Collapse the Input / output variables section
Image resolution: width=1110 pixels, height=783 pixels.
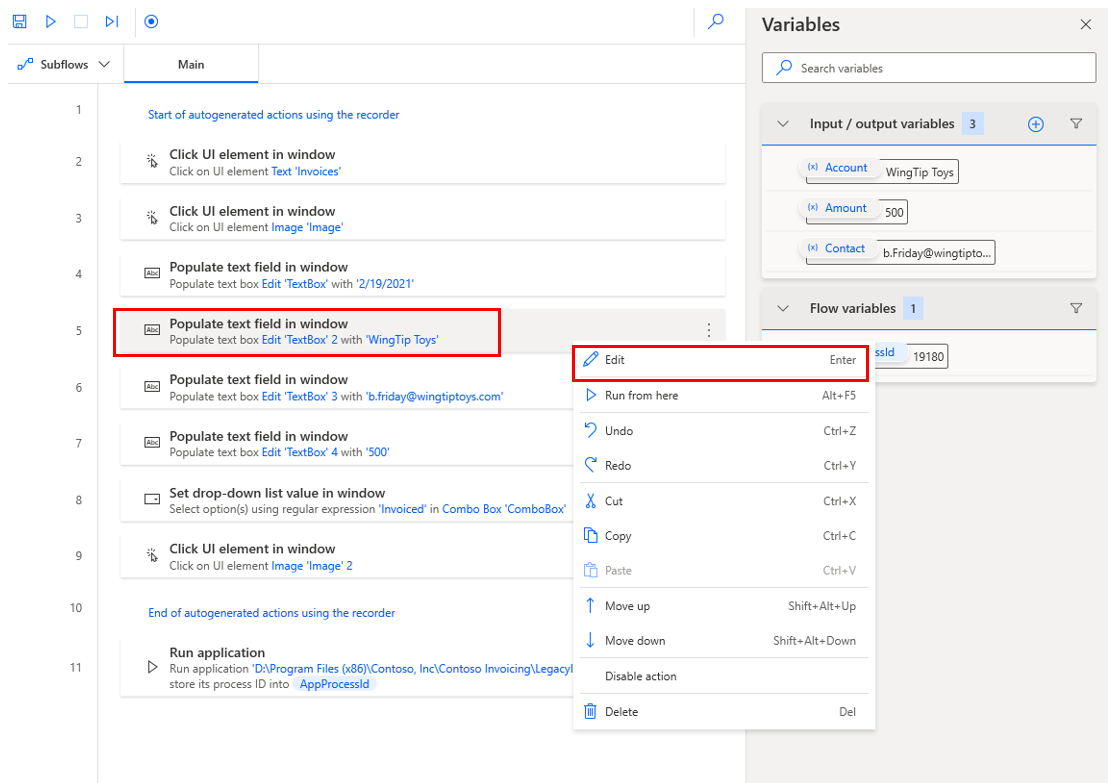point(783,124)
